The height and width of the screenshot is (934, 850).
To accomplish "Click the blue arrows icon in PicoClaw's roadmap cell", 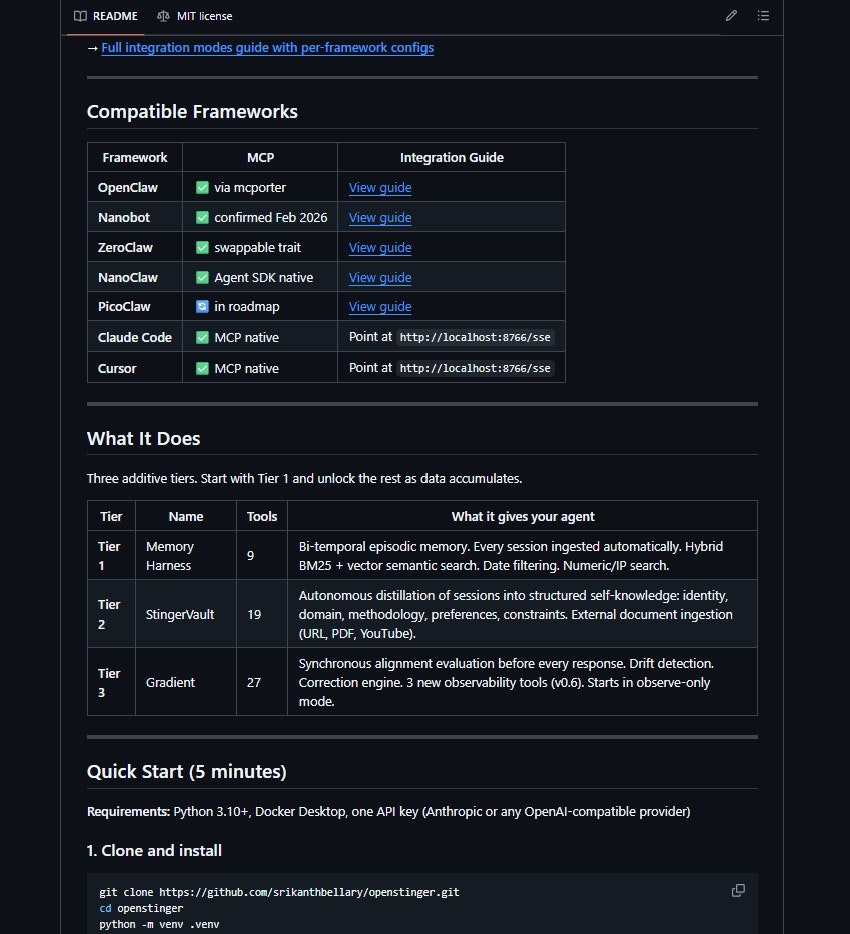I will click(200, 307).
